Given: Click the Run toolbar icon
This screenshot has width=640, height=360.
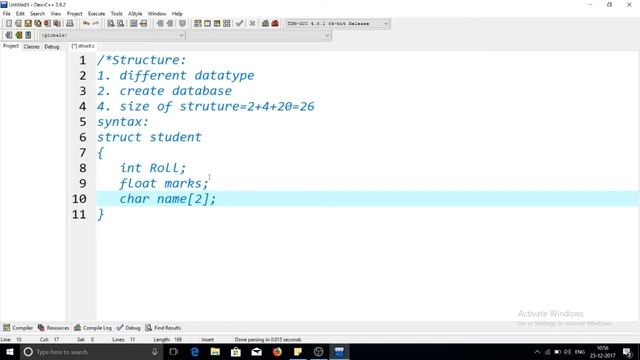Looking at the screenshot, I should pyautogui.click(x=207, y=24).
